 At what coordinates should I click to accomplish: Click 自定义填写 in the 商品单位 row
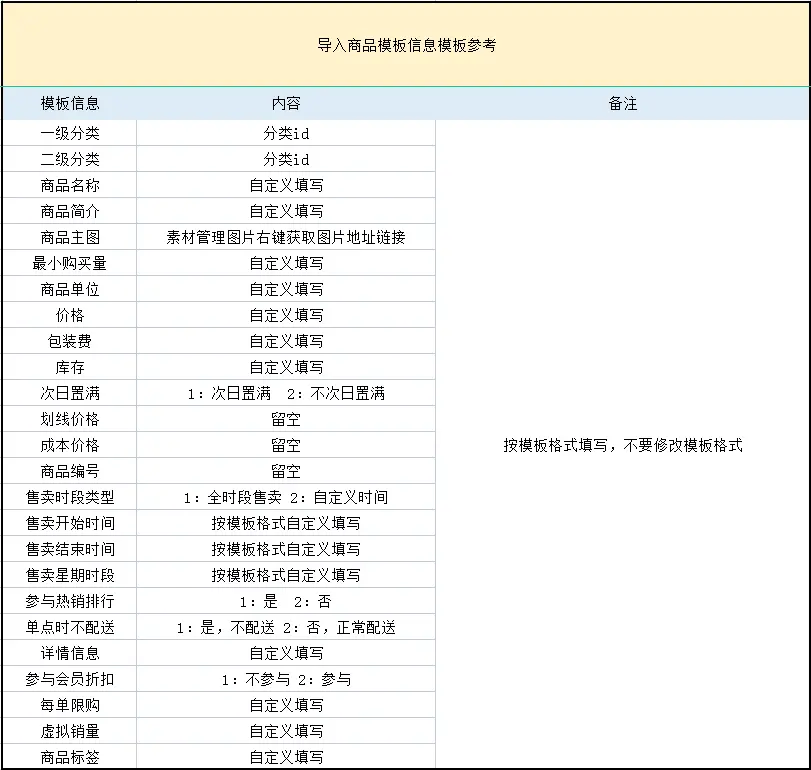point(286,289)
